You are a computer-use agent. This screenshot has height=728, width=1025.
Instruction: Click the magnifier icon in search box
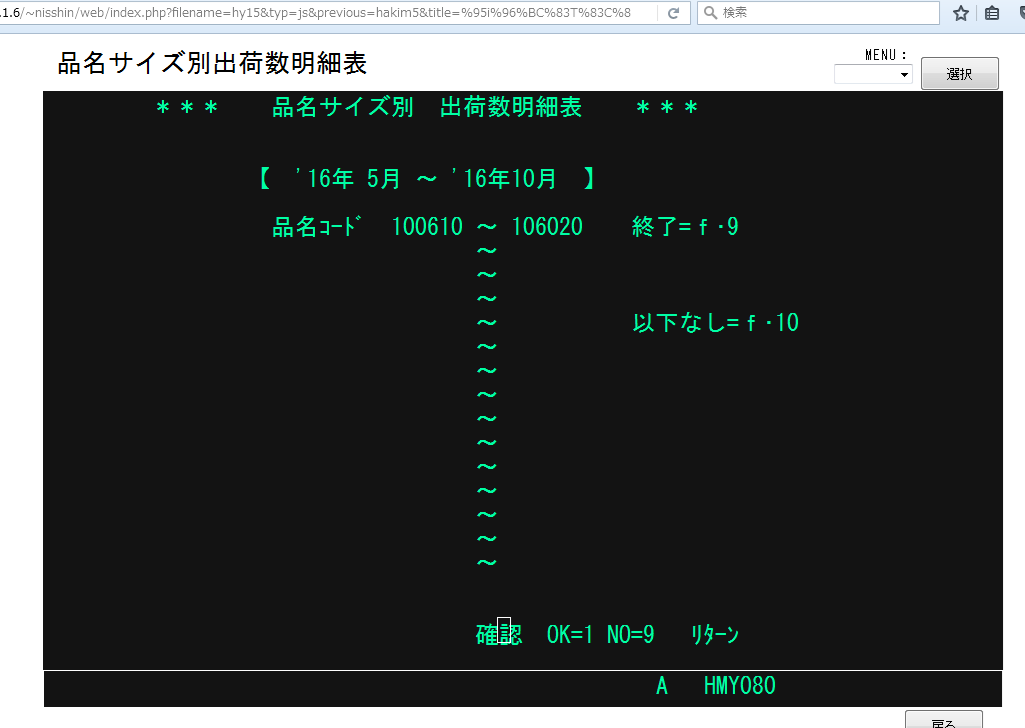[710, 13]
